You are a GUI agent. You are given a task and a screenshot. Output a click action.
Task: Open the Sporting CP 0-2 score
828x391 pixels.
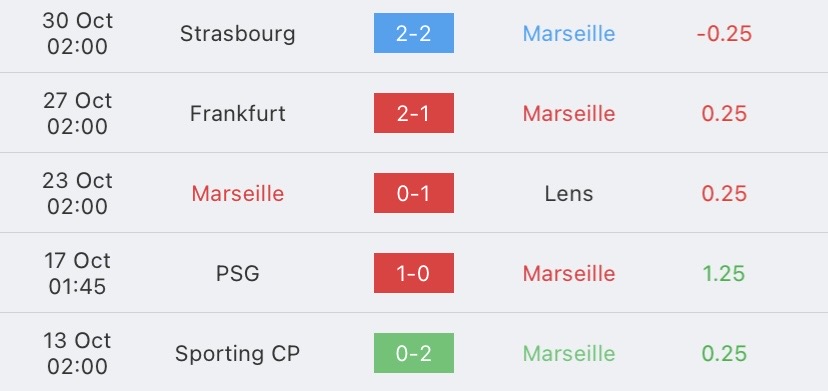coord(413,353)
